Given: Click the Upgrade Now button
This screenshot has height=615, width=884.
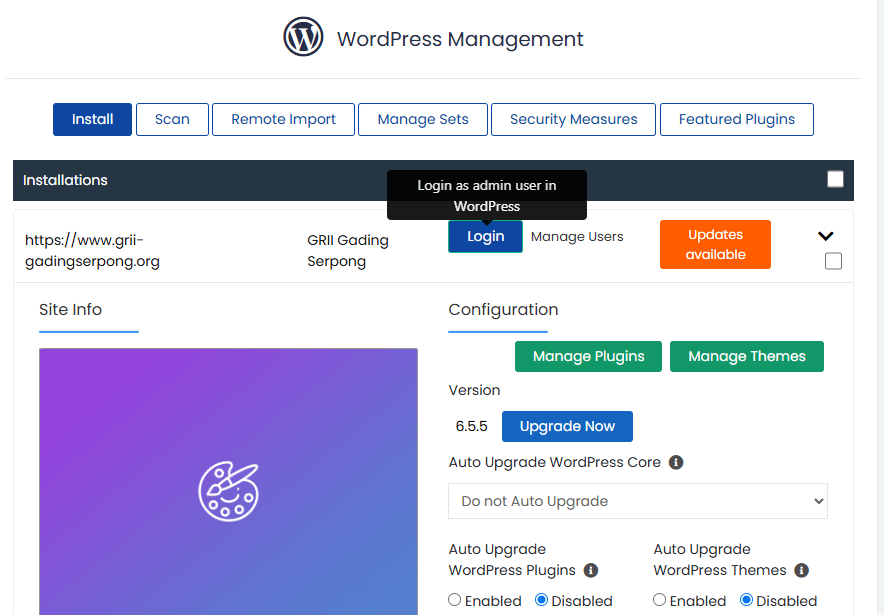Looking at the screenshot, I should tap(567, 426).
